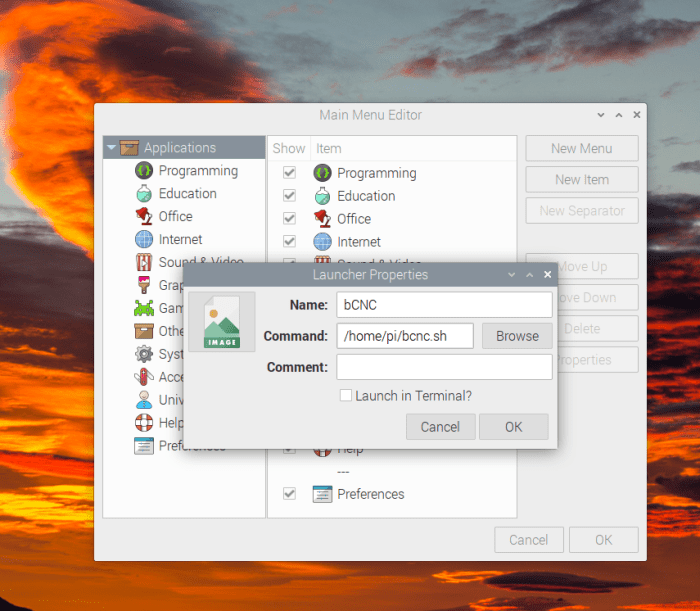Viewport: 700px width, 611px height.
Task: Collapse the Applications tree node
Action: point(111,148)
